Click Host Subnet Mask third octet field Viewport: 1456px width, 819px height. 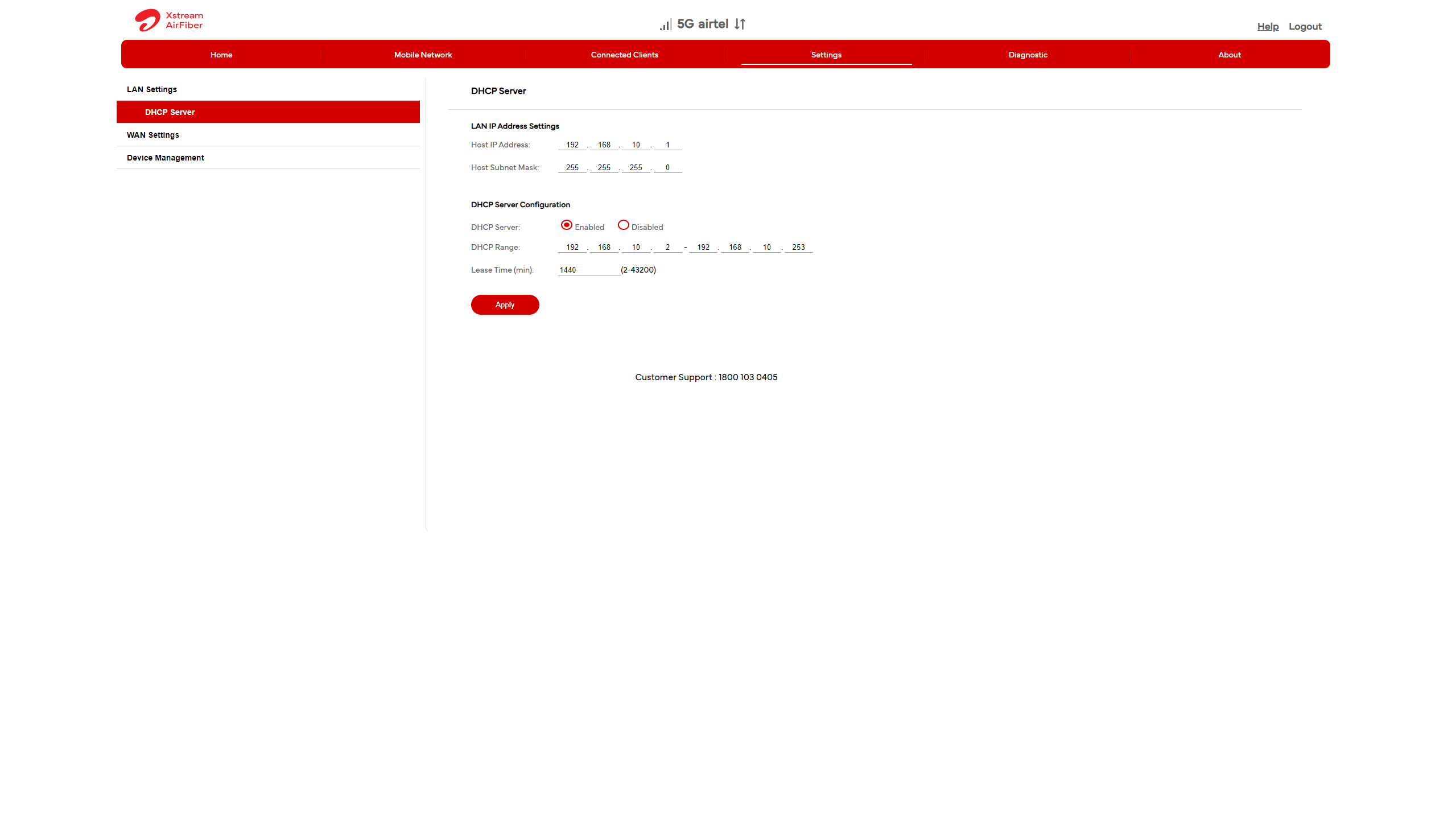click(636, 167)
